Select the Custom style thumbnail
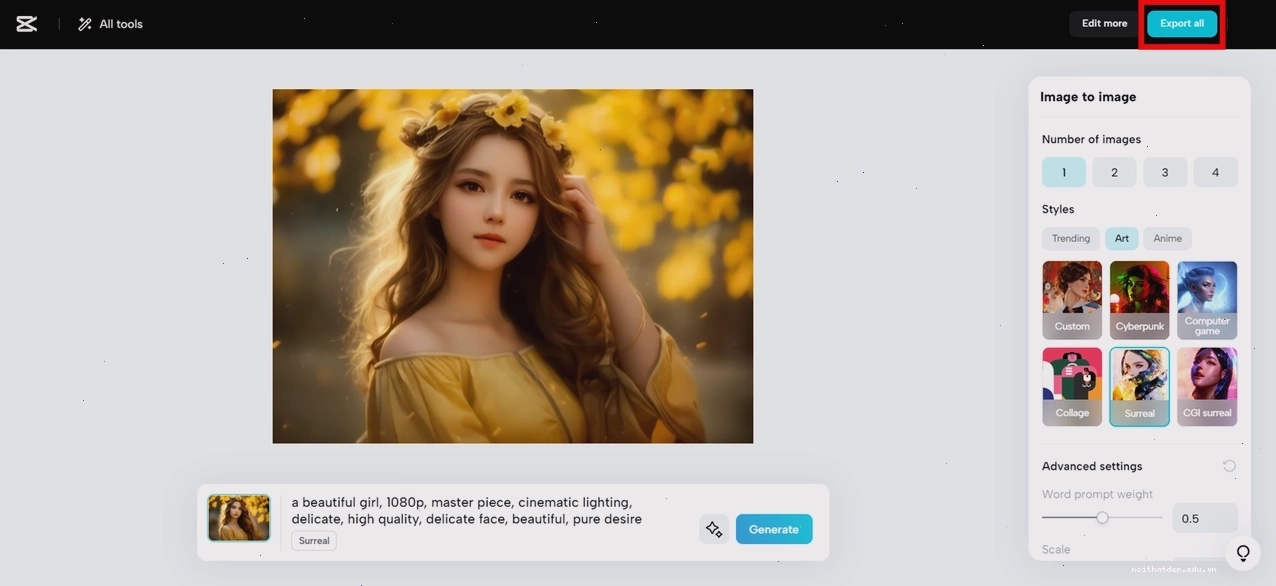The width and height of the screenshot is (1276, 586). [1072, 300]
